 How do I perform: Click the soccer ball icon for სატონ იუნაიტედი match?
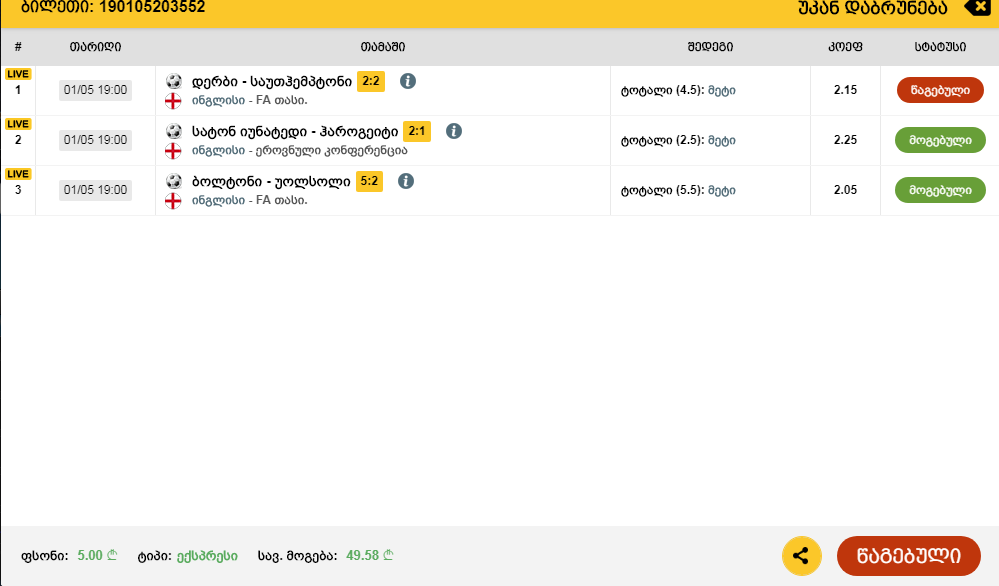tap(173, 131)
